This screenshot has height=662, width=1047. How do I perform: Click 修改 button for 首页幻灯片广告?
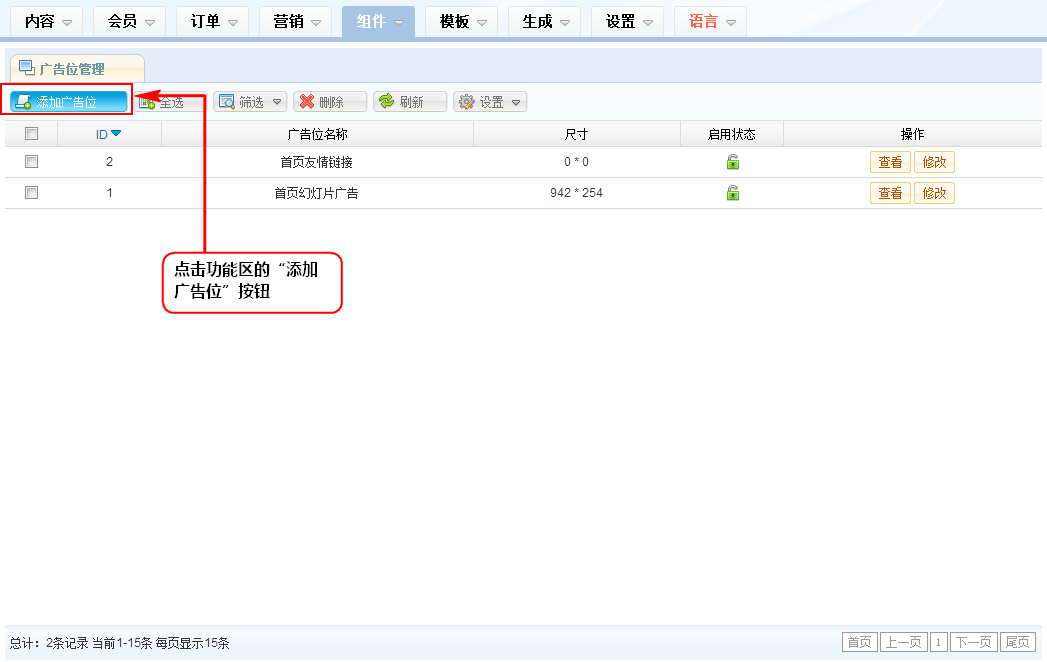(x=934, y=193)
